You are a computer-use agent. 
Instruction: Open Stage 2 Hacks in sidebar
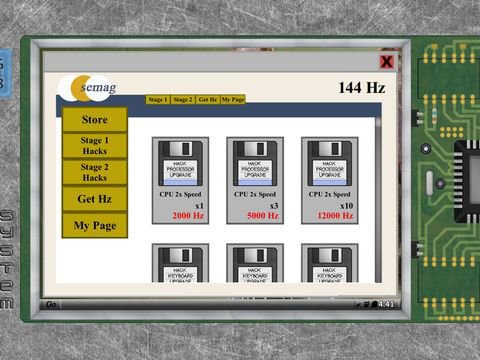tap(95, 172)
